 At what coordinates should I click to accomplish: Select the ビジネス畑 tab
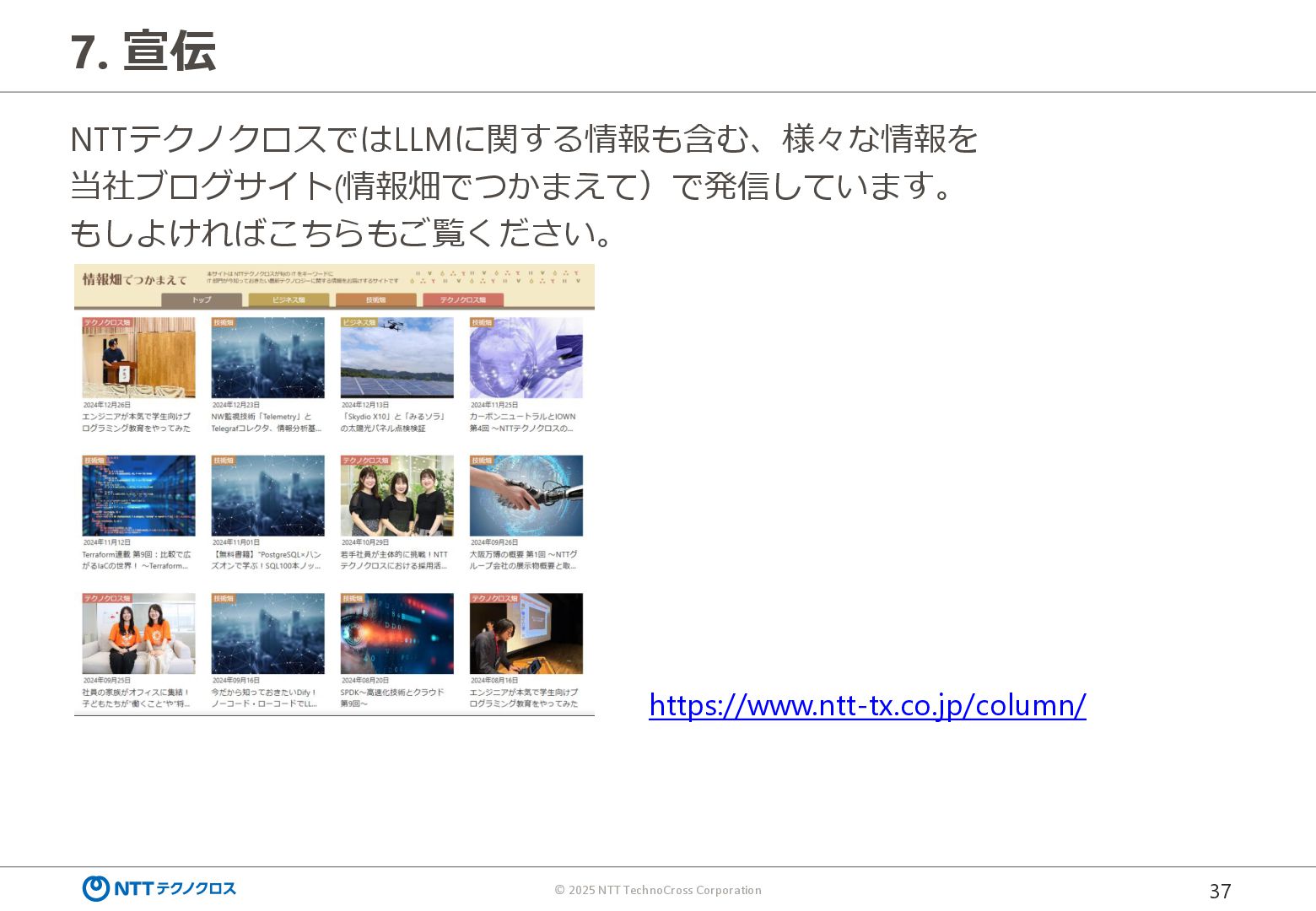pos(289,299)
